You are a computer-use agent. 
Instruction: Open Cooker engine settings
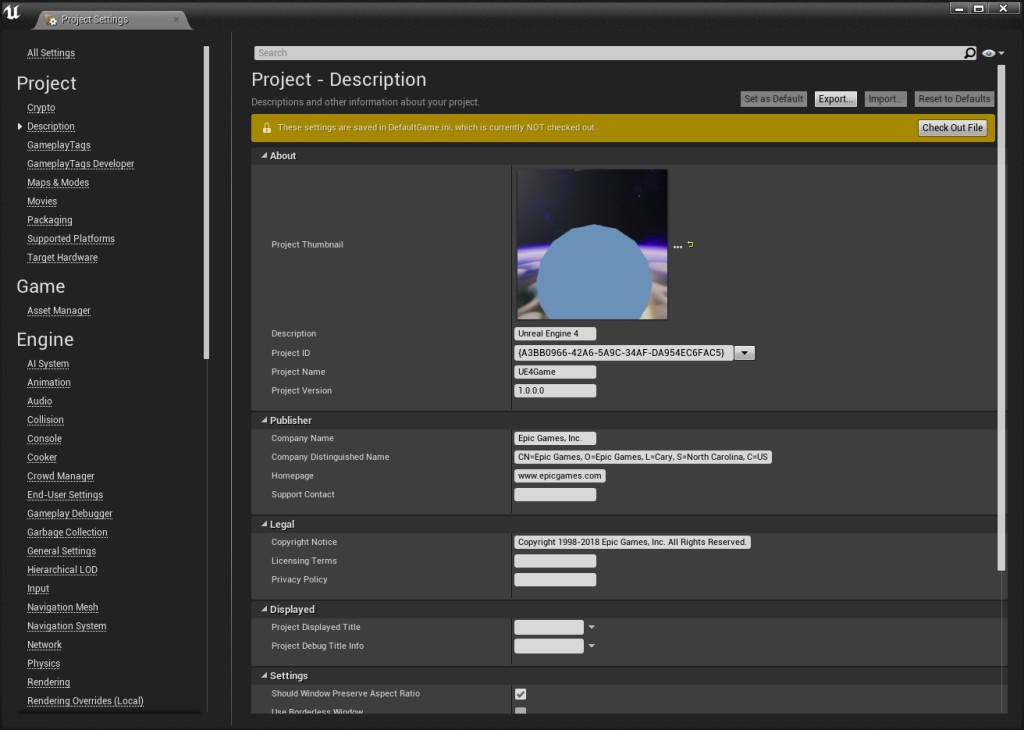click(42, 458)
